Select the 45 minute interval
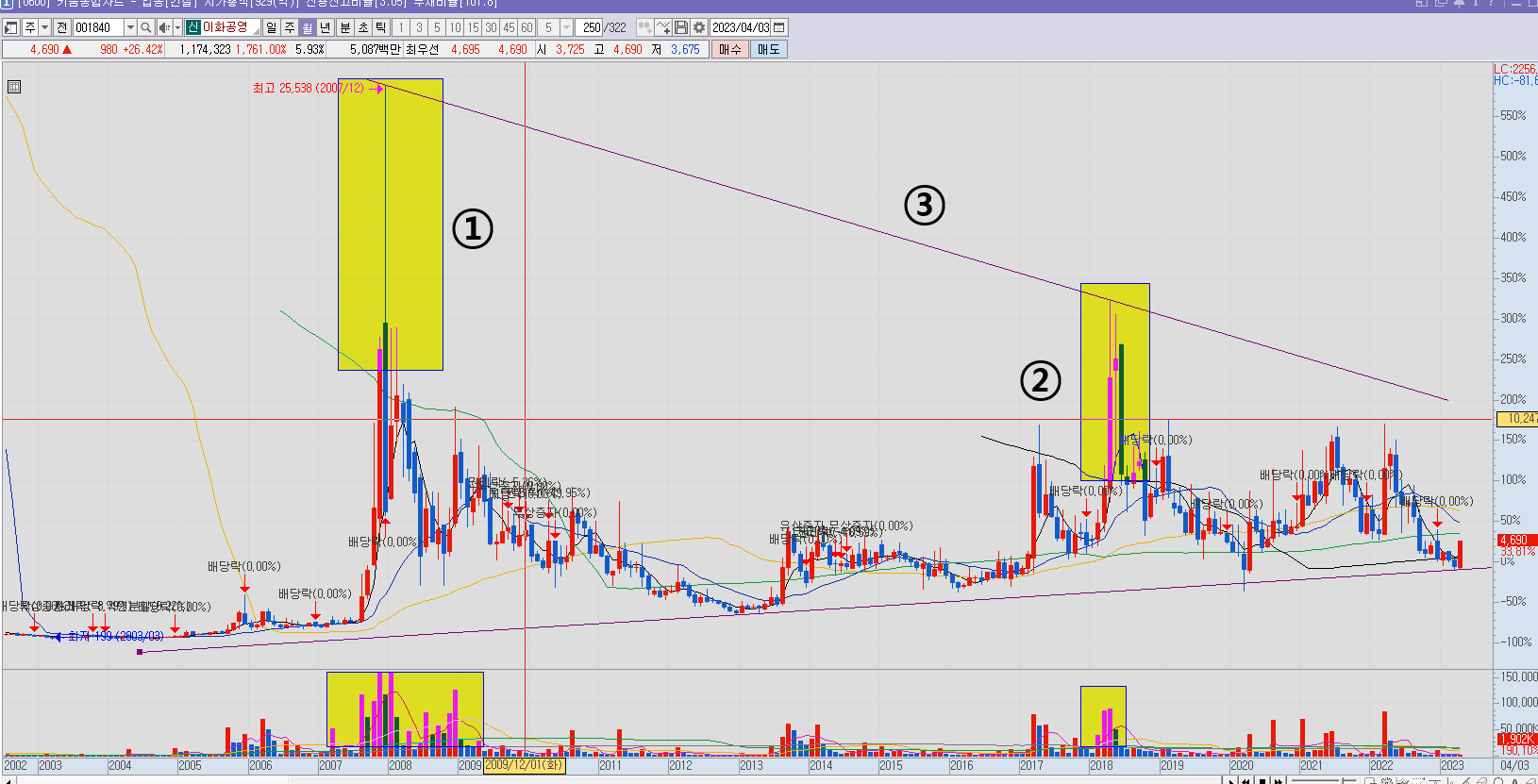 click(509, 27)
